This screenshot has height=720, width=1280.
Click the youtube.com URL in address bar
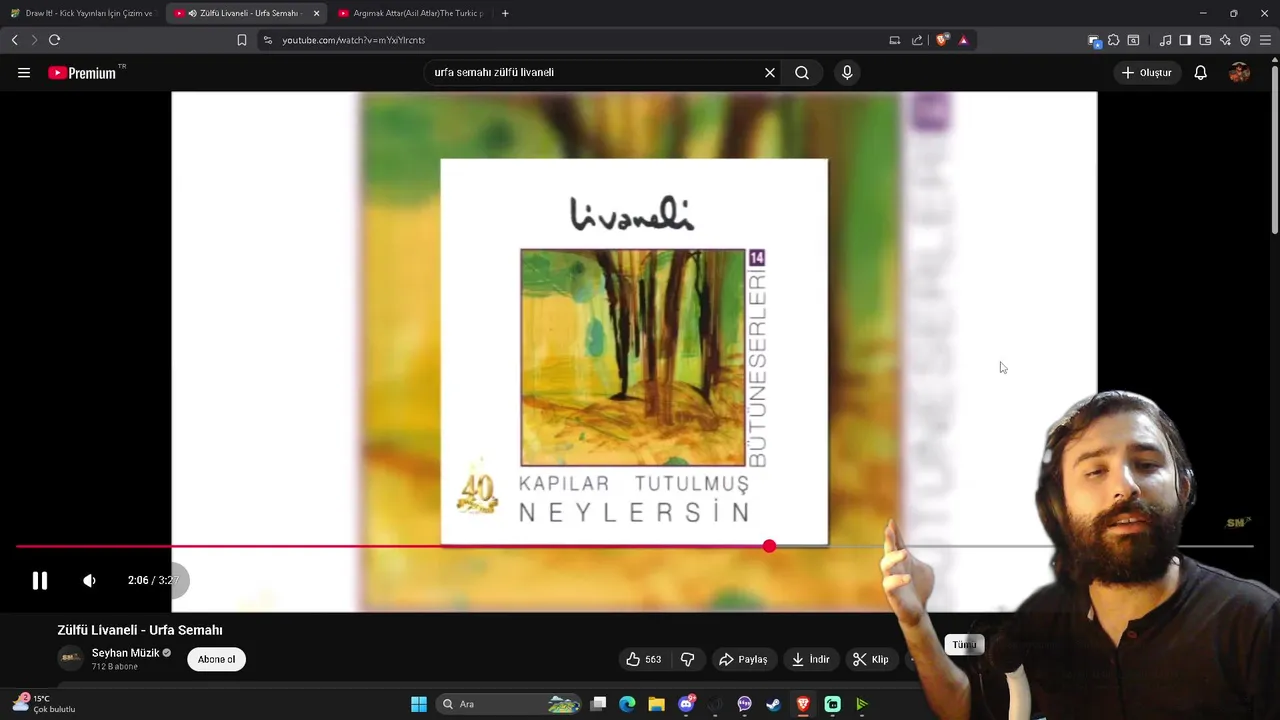click(353, 40)
